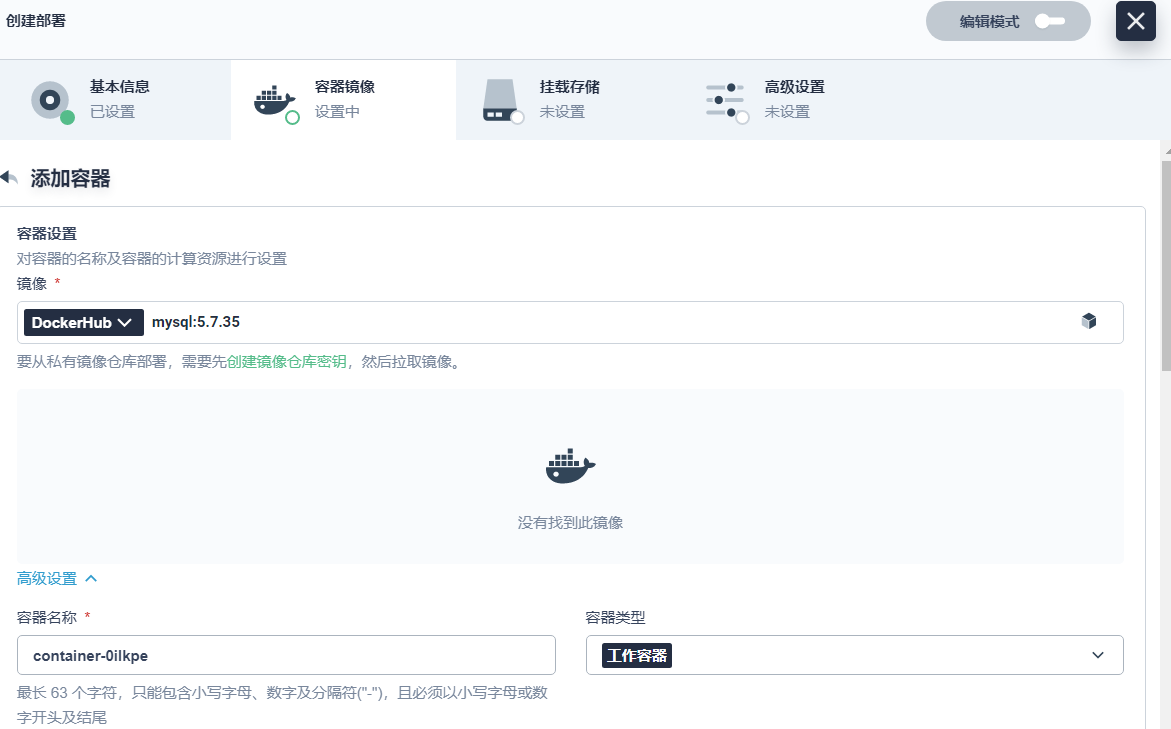Go to the 挂载存储 step tab
The height and width of the screenshot is (729, 1171).
(568, 99)
